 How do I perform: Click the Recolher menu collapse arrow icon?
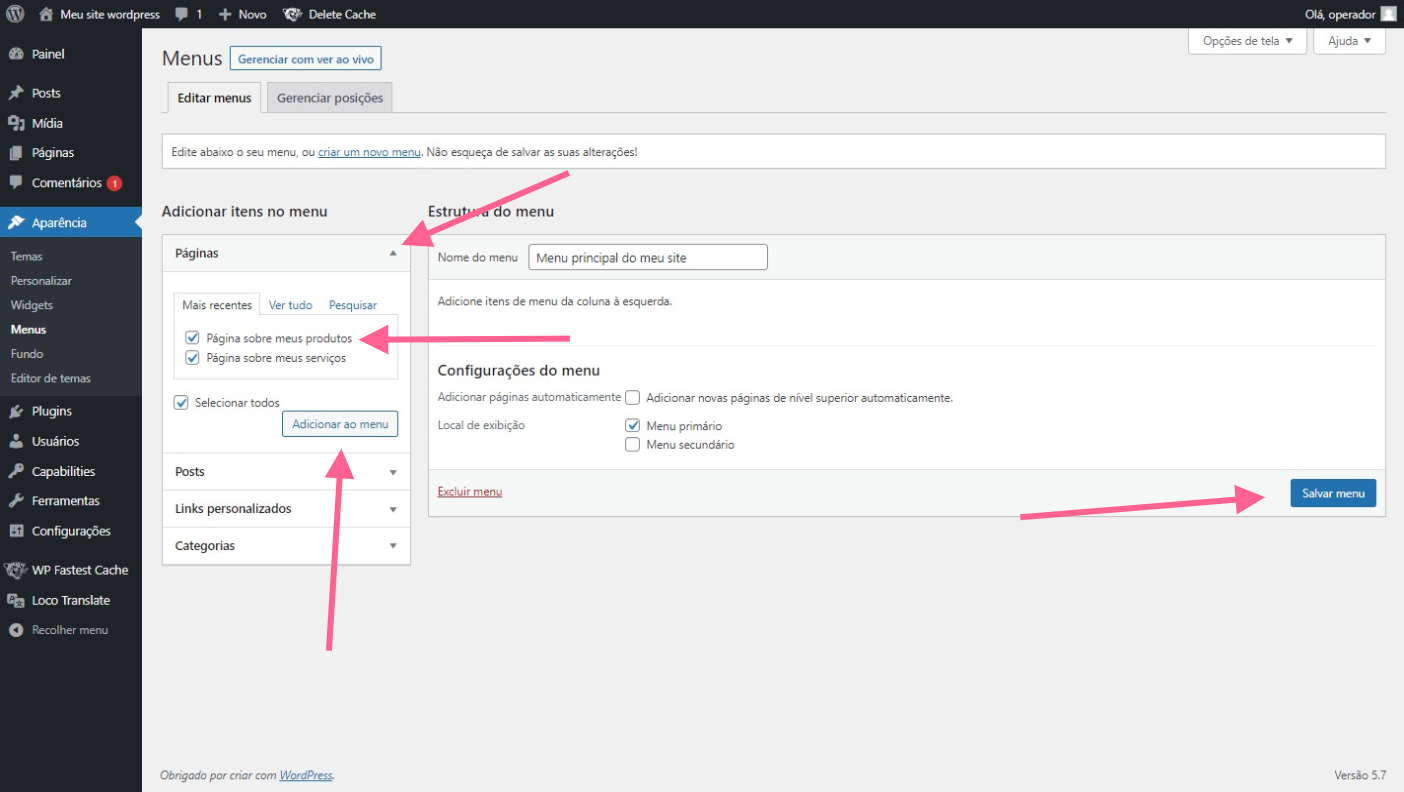[x=16, y=630]
